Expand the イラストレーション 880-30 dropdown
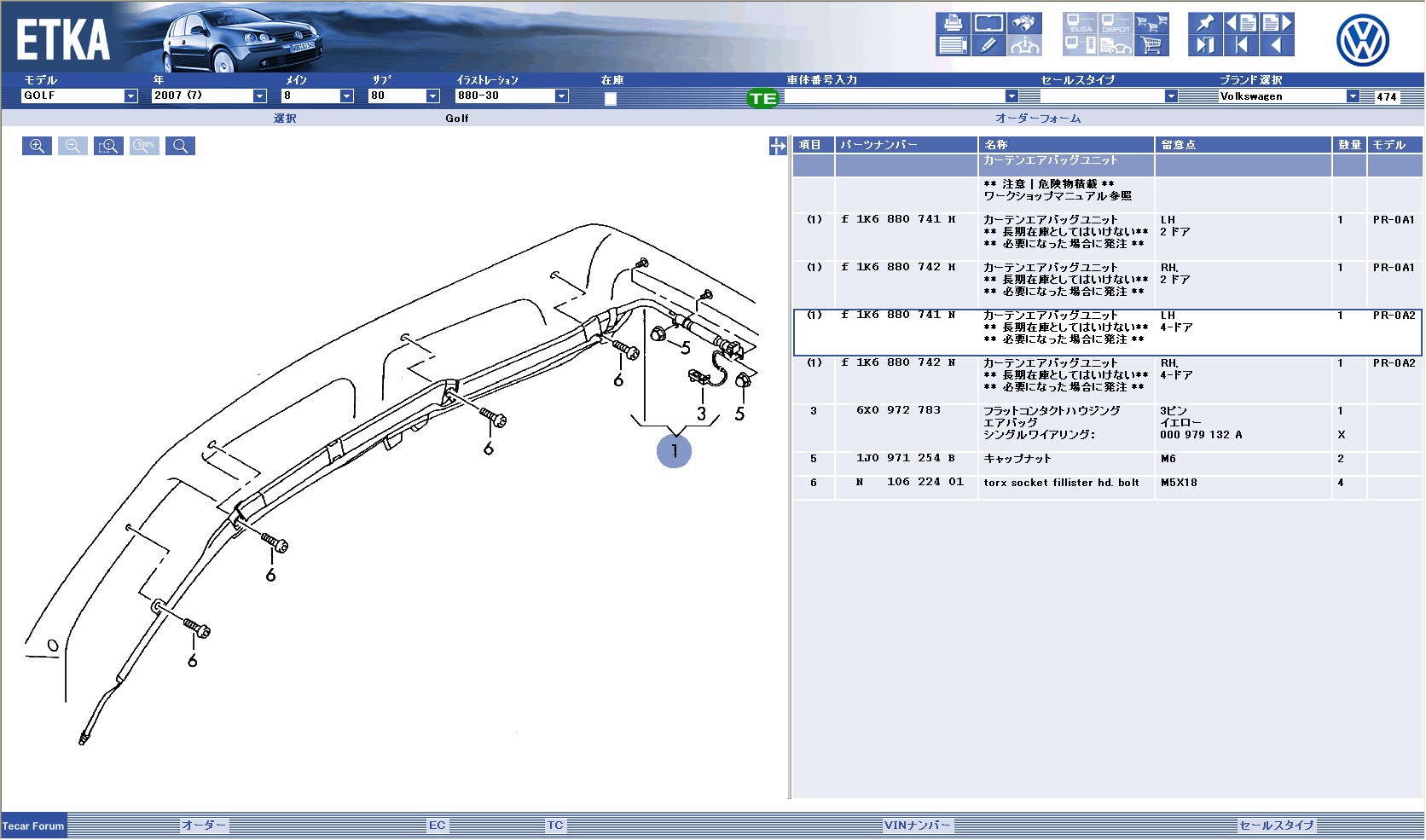This screenshot has height=840, width=1426. click(x=561, y=96)
